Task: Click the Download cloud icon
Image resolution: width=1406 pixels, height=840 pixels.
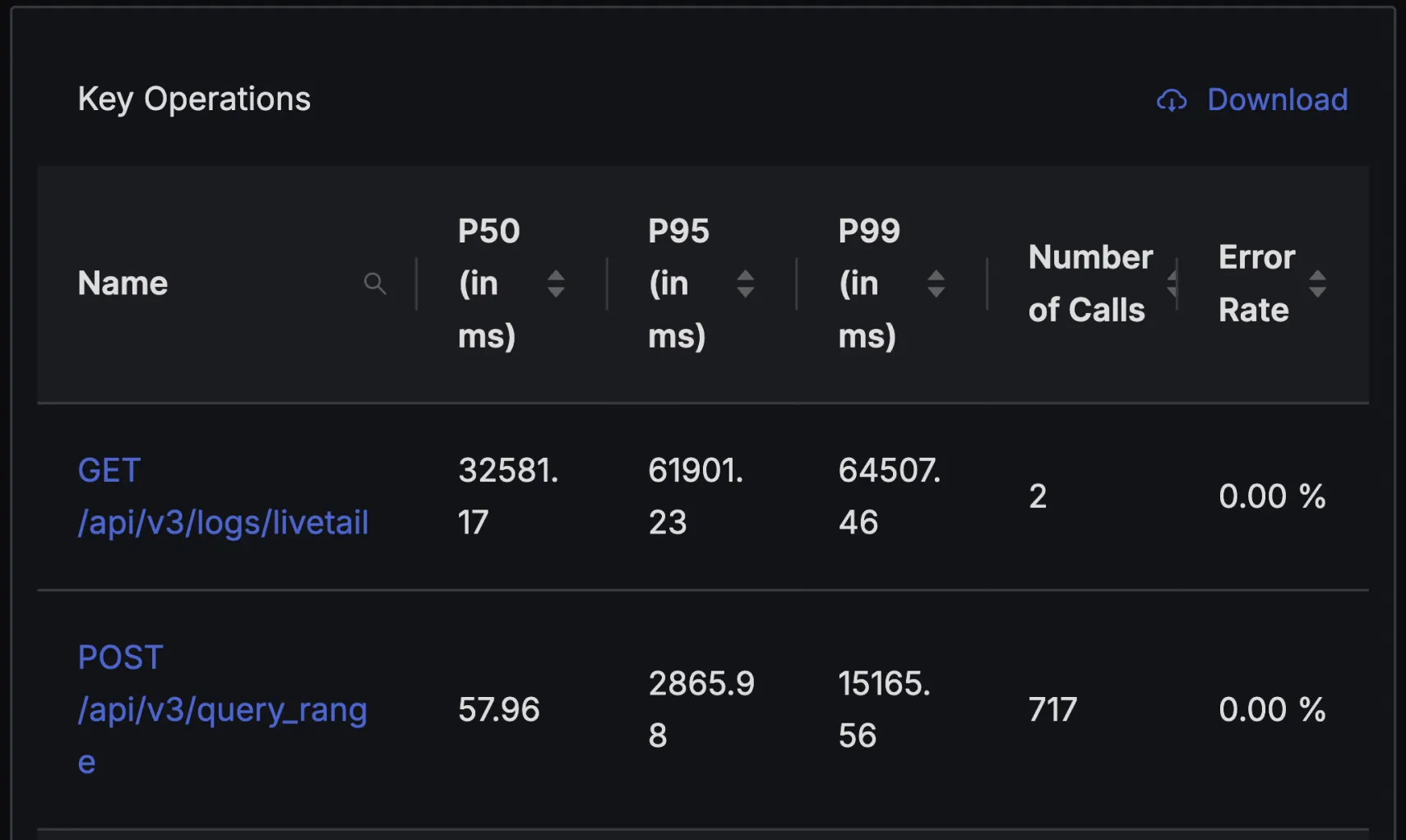Action: (1172, 100)
